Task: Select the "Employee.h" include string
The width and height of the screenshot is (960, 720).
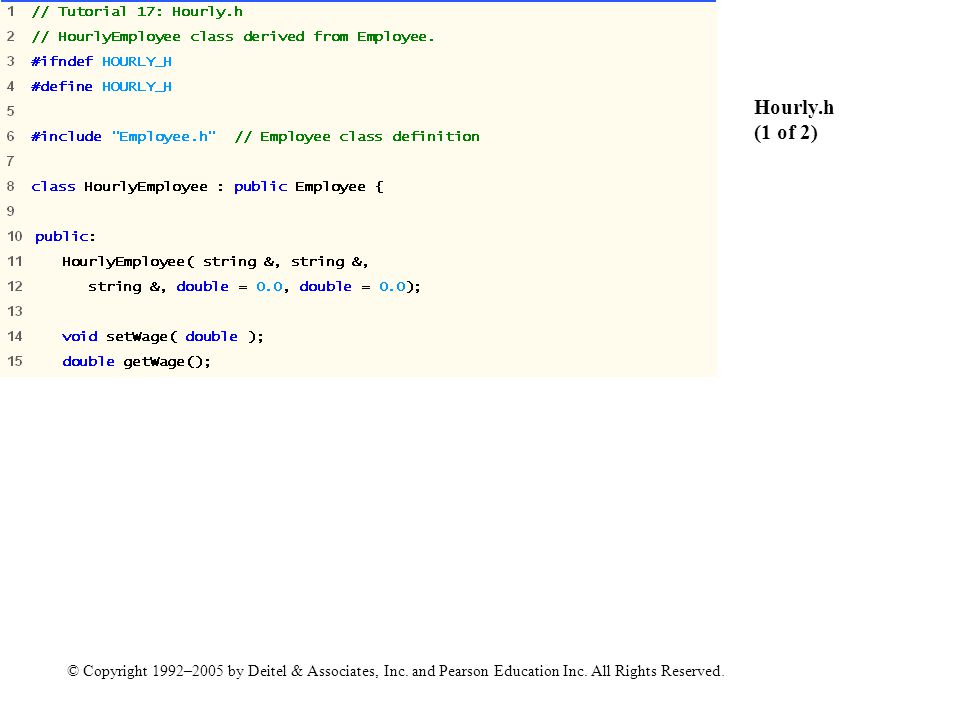Action: pyautogui.click(x=164, y=137)
